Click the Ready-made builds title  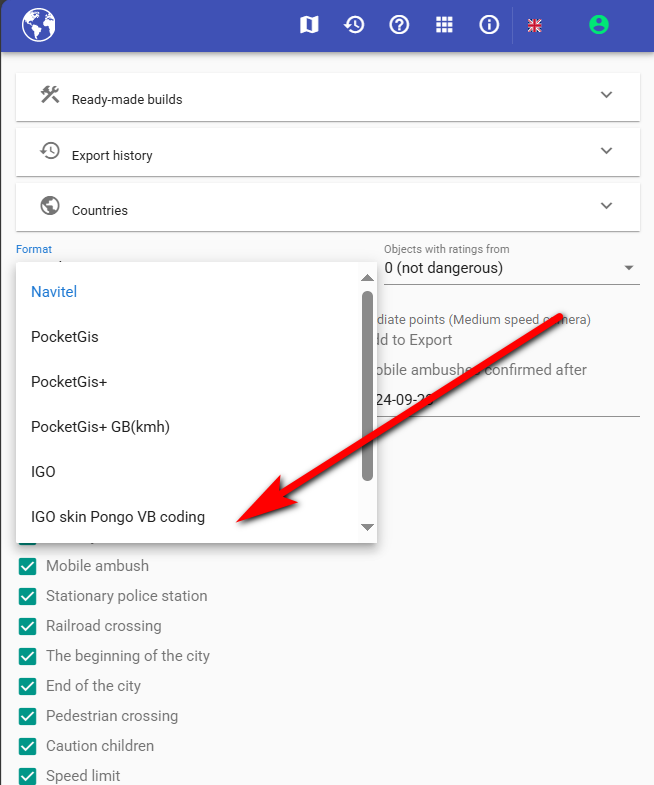pos(127,100)
